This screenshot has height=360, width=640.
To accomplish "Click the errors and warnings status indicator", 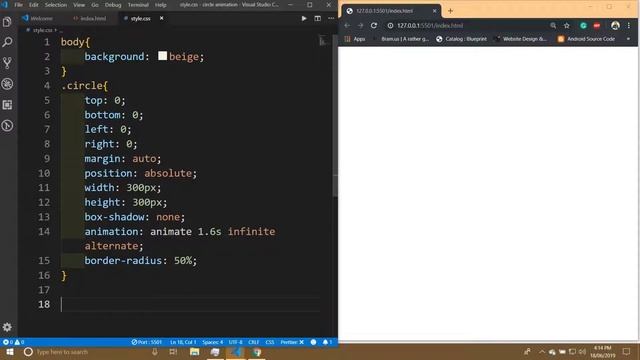I will pyautogui.click(x=13, y=342).
